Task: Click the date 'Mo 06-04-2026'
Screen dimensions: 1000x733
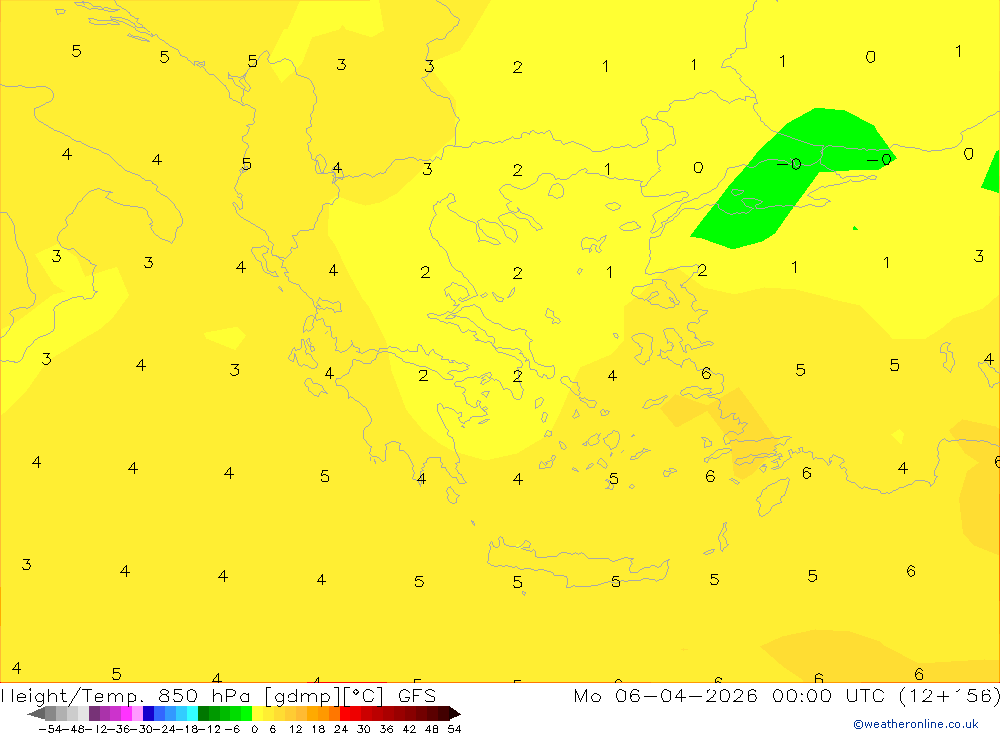Action: click(665, 695)
